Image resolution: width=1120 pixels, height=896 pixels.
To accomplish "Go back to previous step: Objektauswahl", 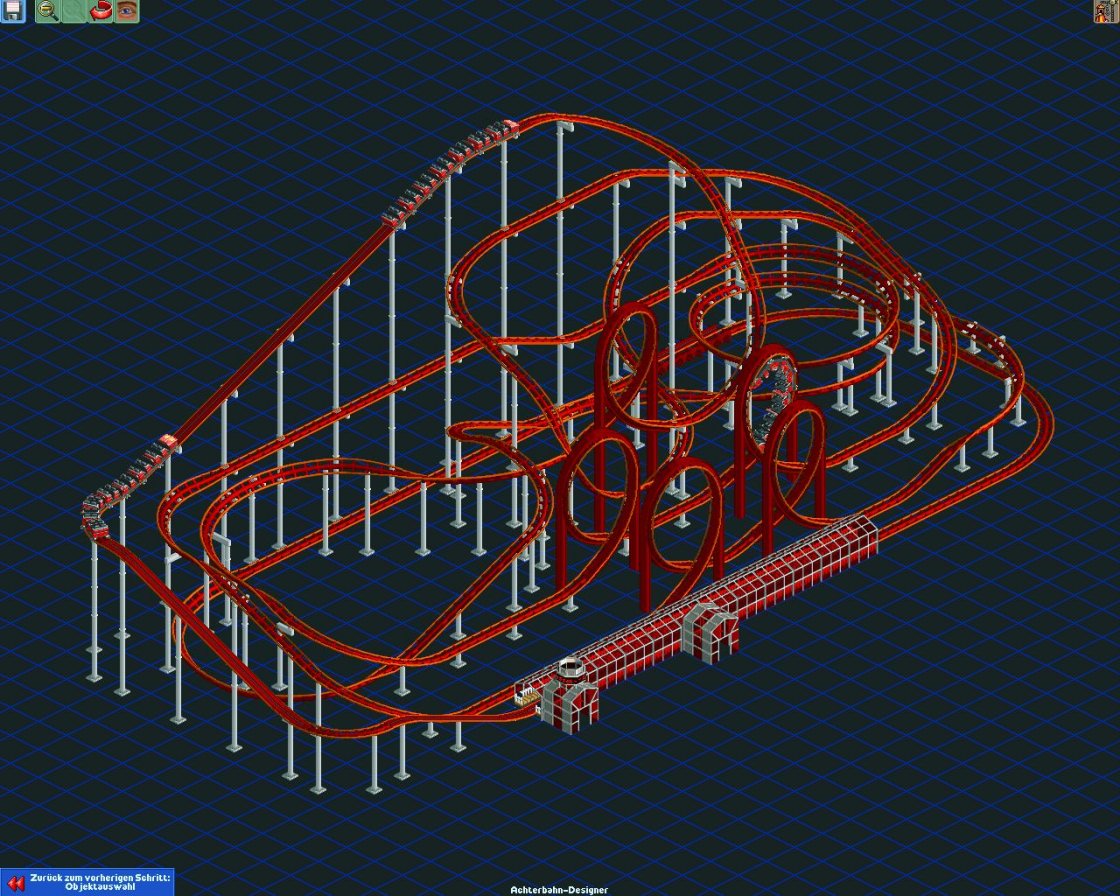I will 86,882.
